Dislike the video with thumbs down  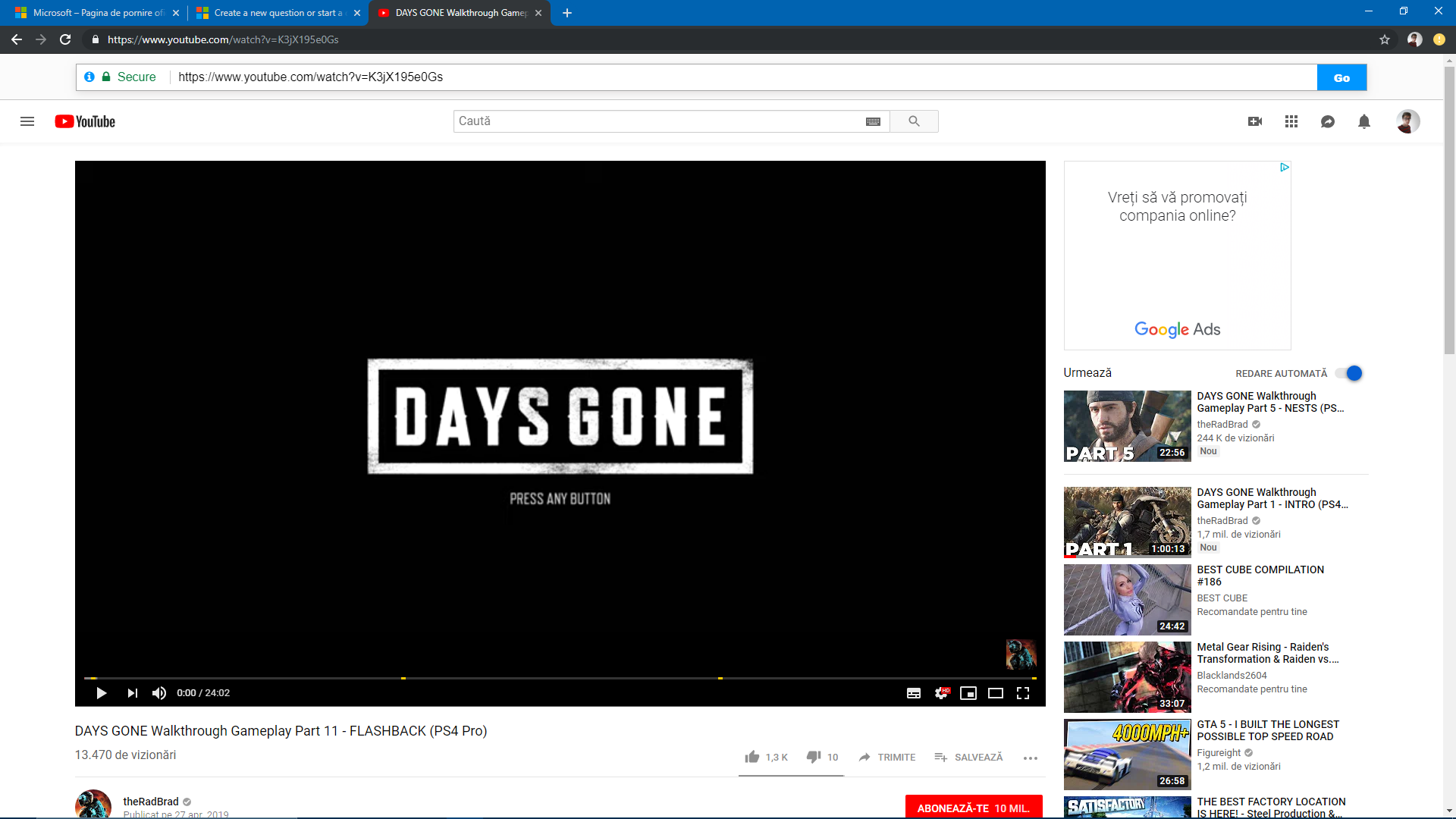click(x=823, y=757)
